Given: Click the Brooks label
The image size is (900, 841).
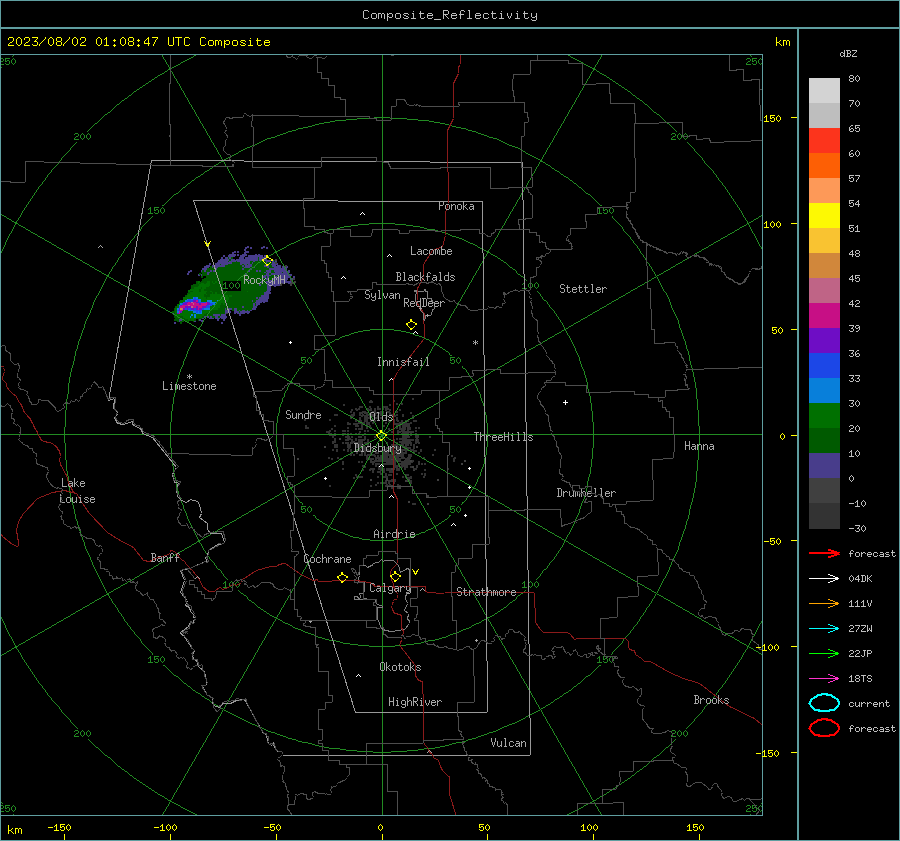Looking at the screenshot, I should click(711, 700).
